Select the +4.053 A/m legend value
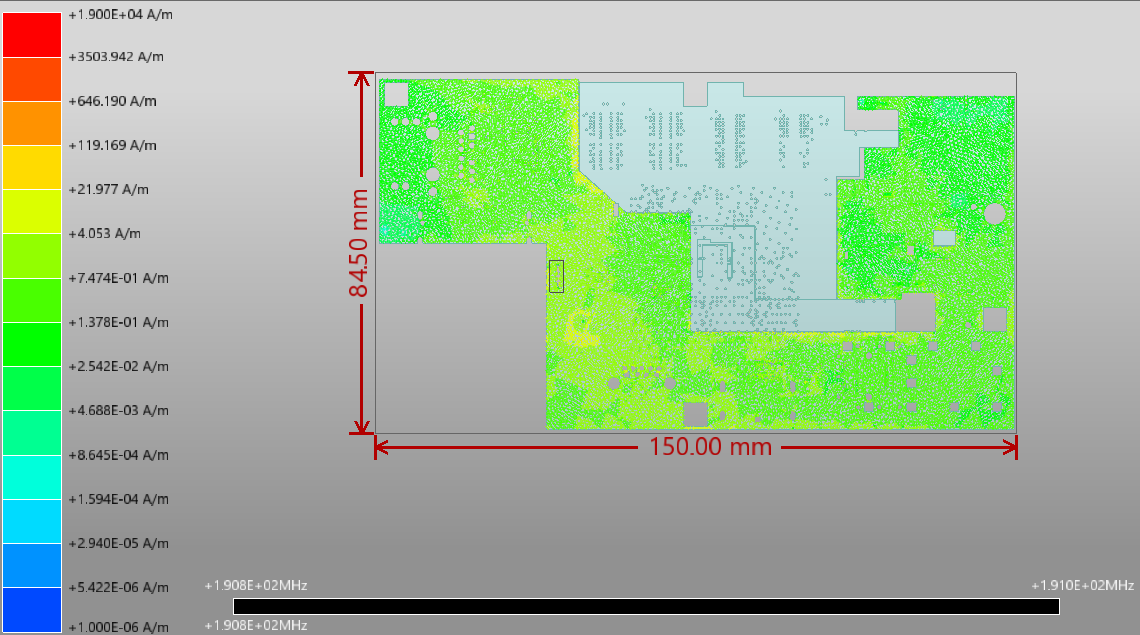1140x635 pixels. pyautogui.click(x=104, y=233)
